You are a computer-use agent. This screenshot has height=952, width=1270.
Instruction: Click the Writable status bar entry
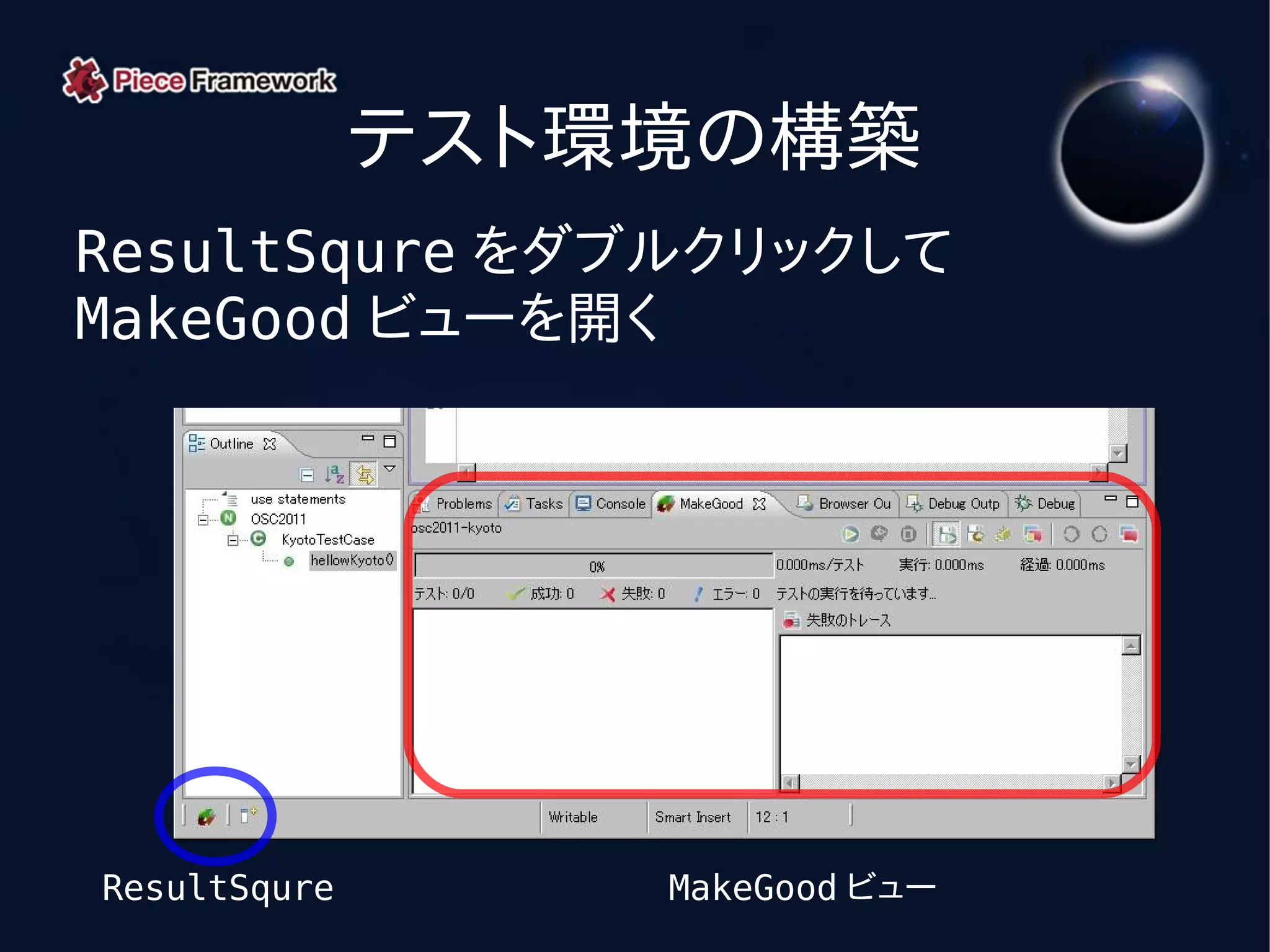pos(573,817)
